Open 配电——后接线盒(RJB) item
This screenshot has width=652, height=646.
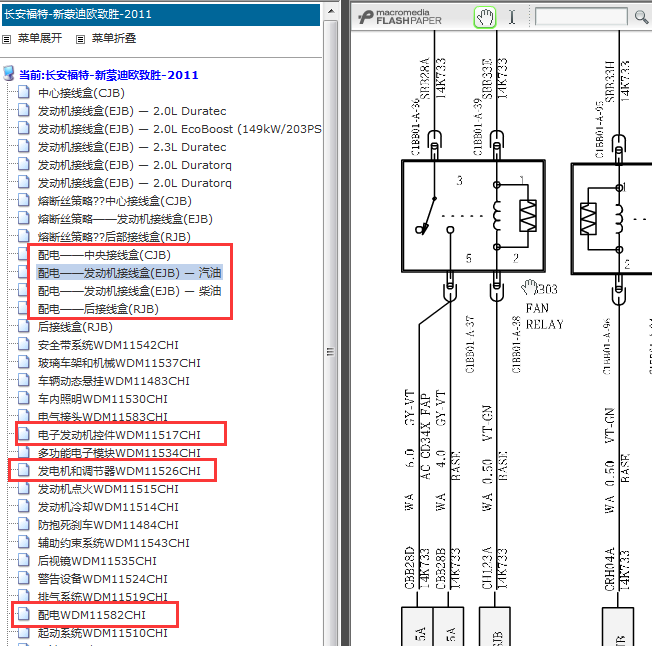point(98,309)
